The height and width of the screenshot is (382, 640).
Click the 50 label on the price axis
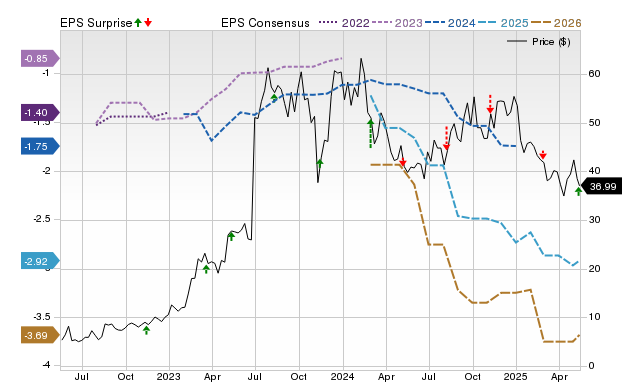coord(594,123)
